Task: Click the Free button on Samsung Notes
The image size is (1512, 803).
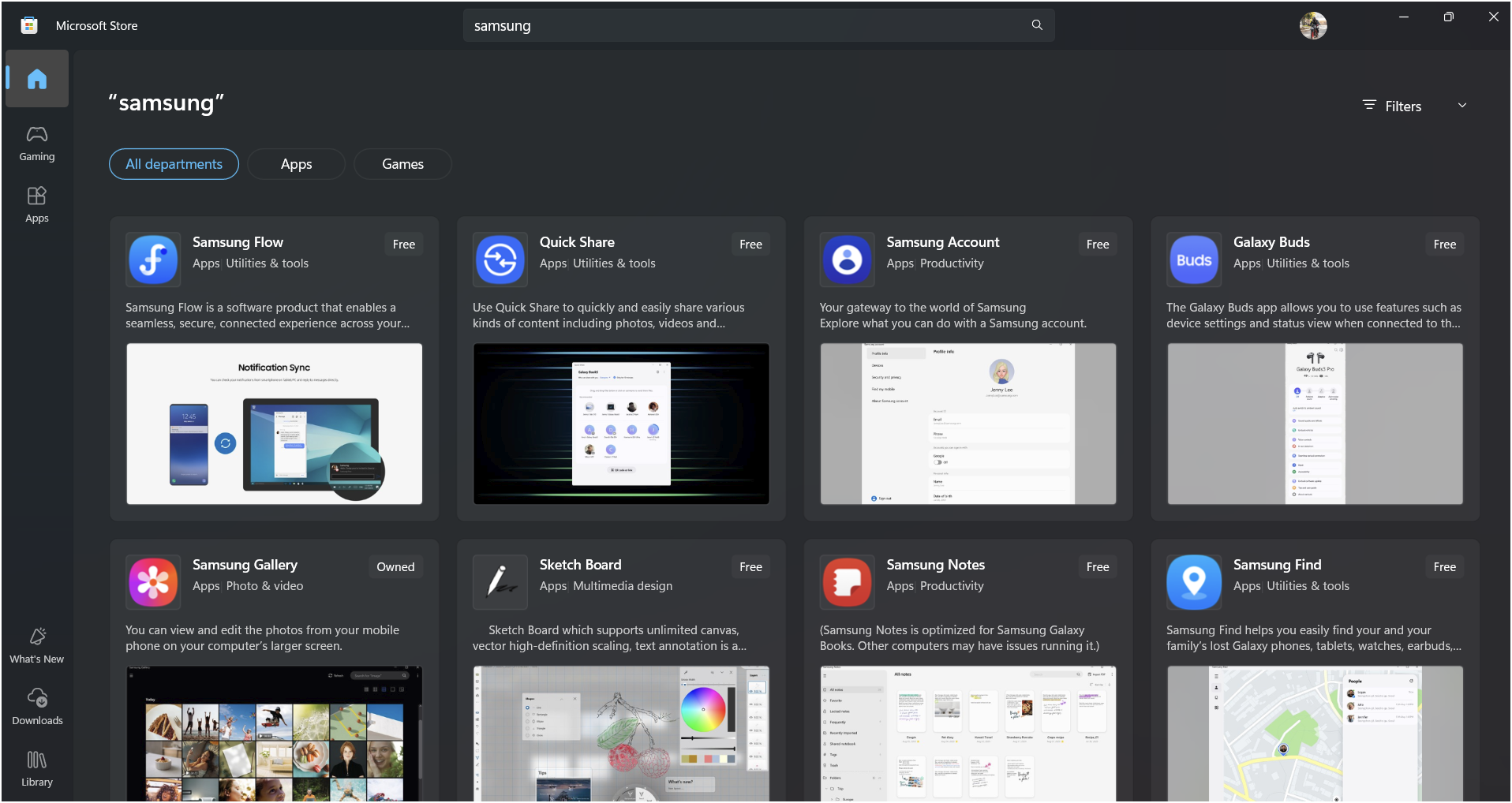Action: click(1098, 567)
